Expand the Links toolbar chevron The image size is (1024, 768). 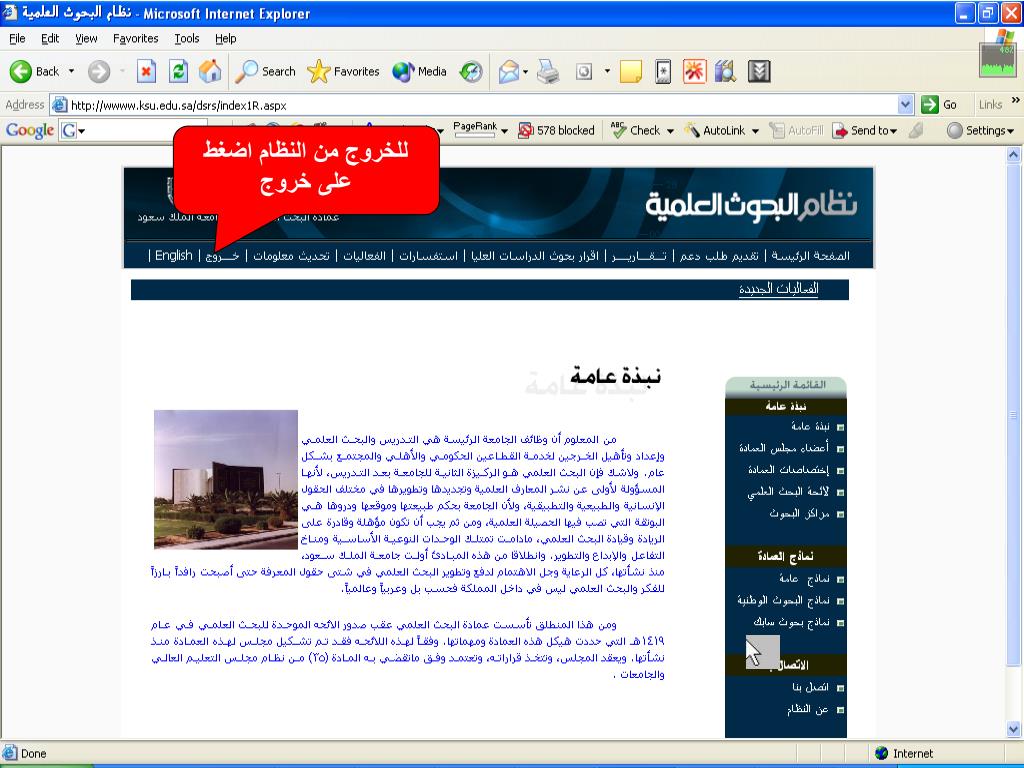click(1016, 101)
